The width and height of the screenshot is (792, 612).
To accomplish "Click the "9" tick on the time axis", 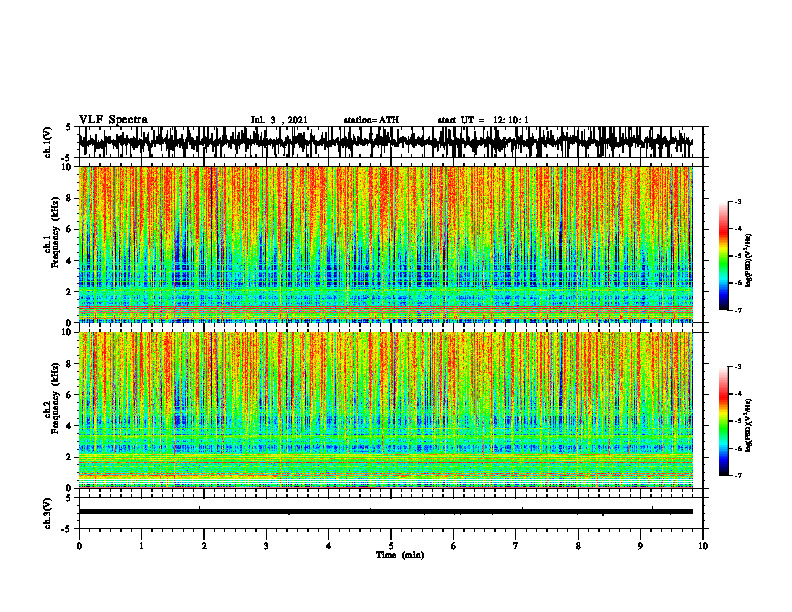I will pyautogui.click(x=640, y=546).
